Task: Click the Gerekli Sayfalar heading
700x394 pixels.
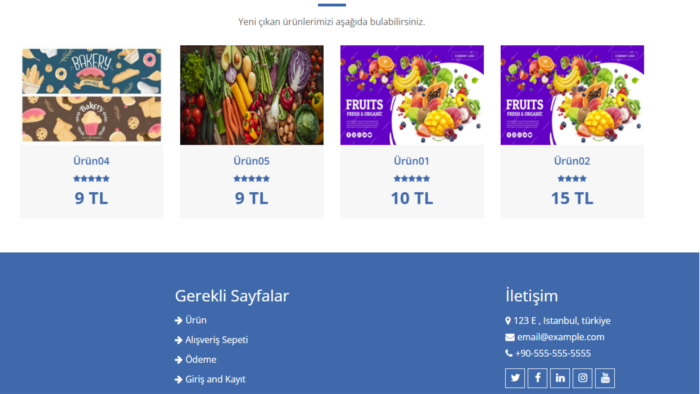Action: tap(232, 296)
